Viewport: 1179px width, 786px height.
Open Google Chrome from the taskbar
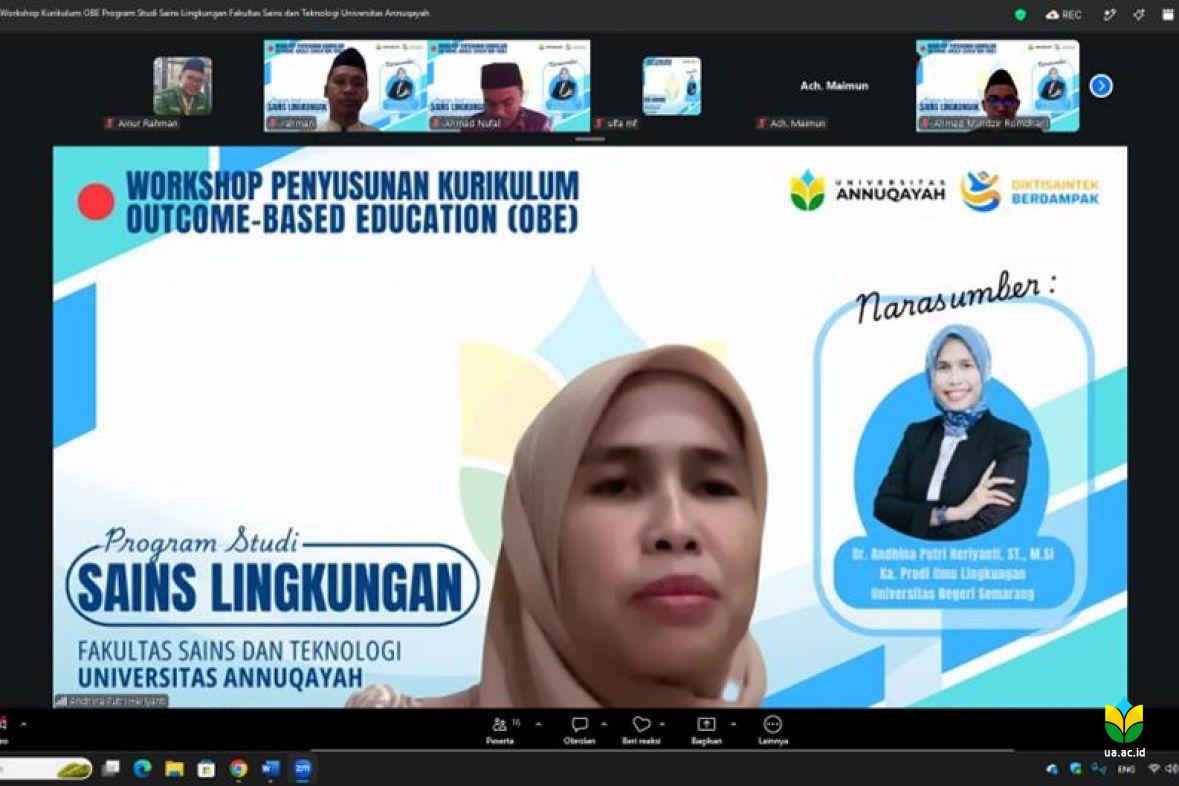(238, 768)
